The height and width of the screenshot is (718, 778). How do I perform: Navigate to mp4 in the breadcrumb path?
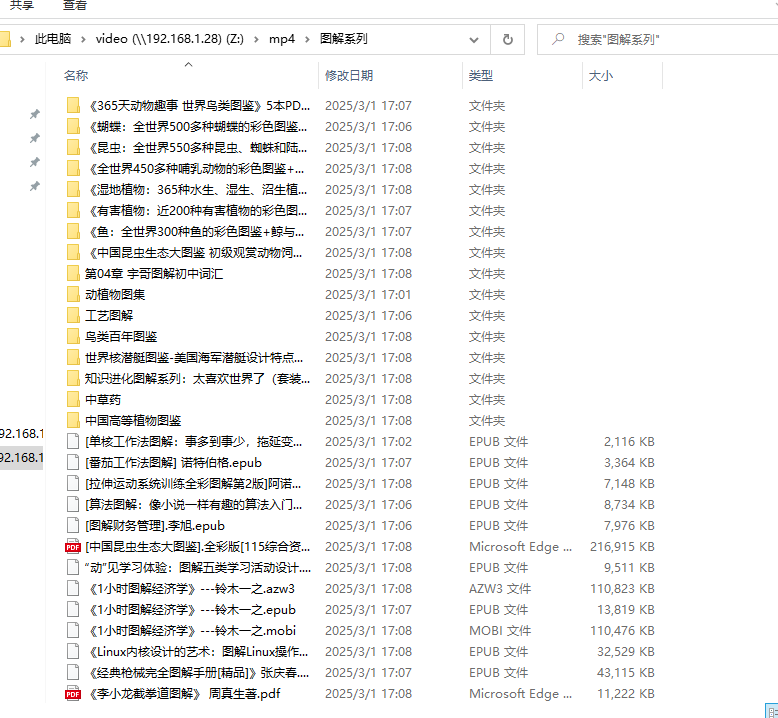tap(282, 39)
